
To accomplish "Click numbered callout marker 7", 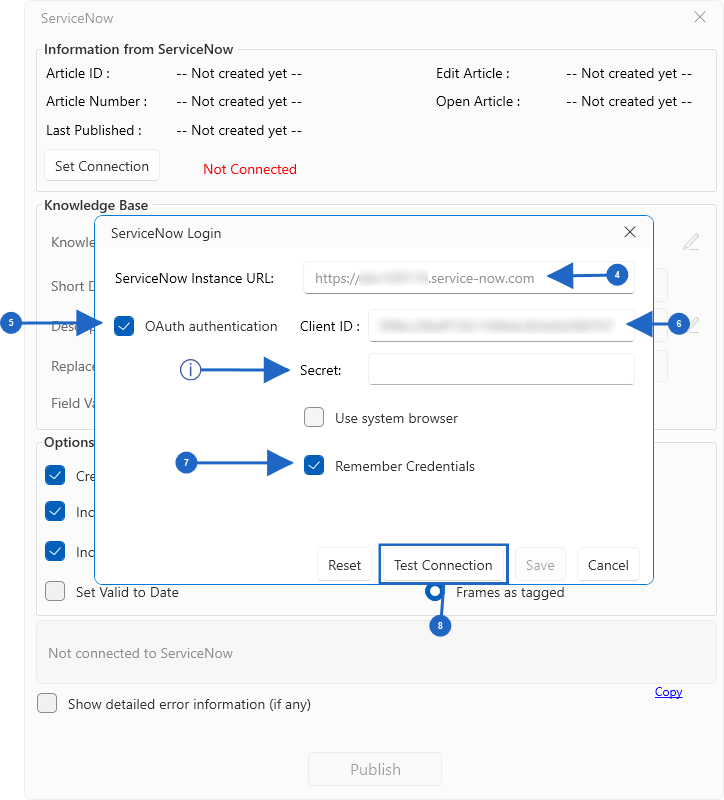I will pyautogui.click(x=185, y=462).
